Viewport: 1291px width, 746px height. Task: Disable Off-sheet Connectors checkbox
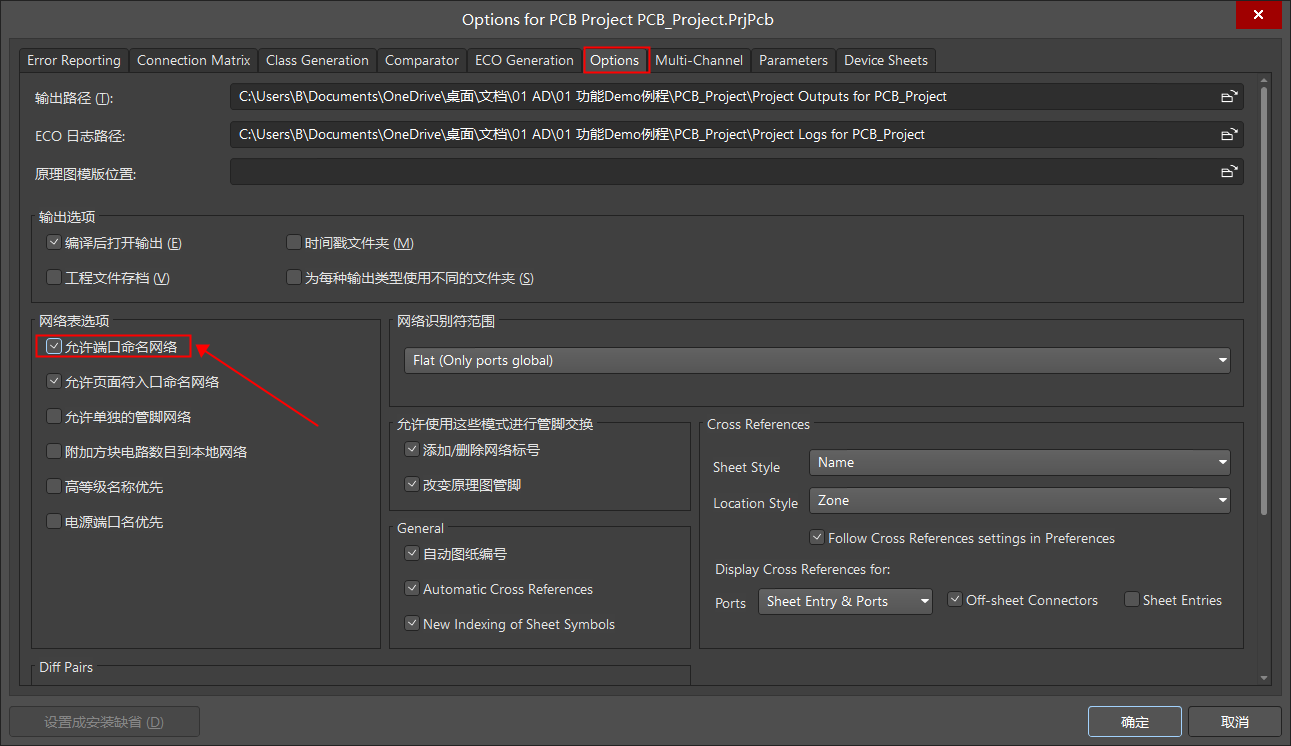coord(955,600)
